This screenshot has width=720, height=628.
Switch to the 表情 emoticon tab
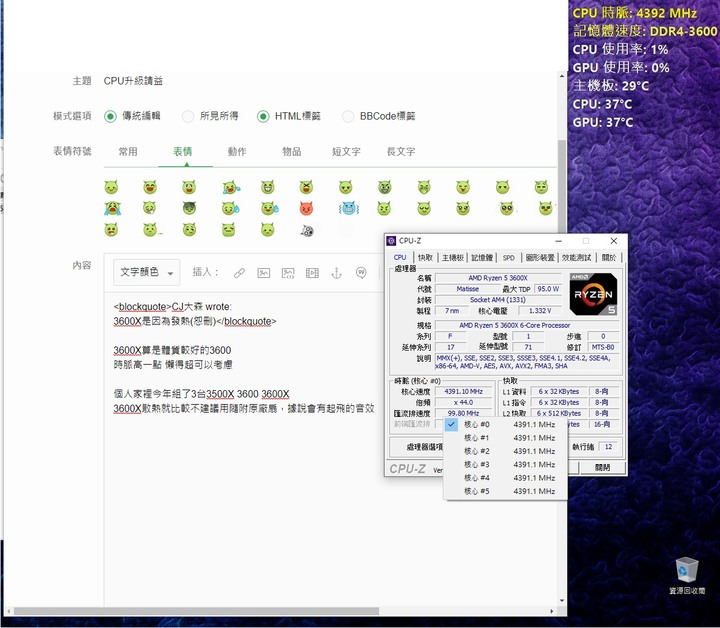(182, 151)
